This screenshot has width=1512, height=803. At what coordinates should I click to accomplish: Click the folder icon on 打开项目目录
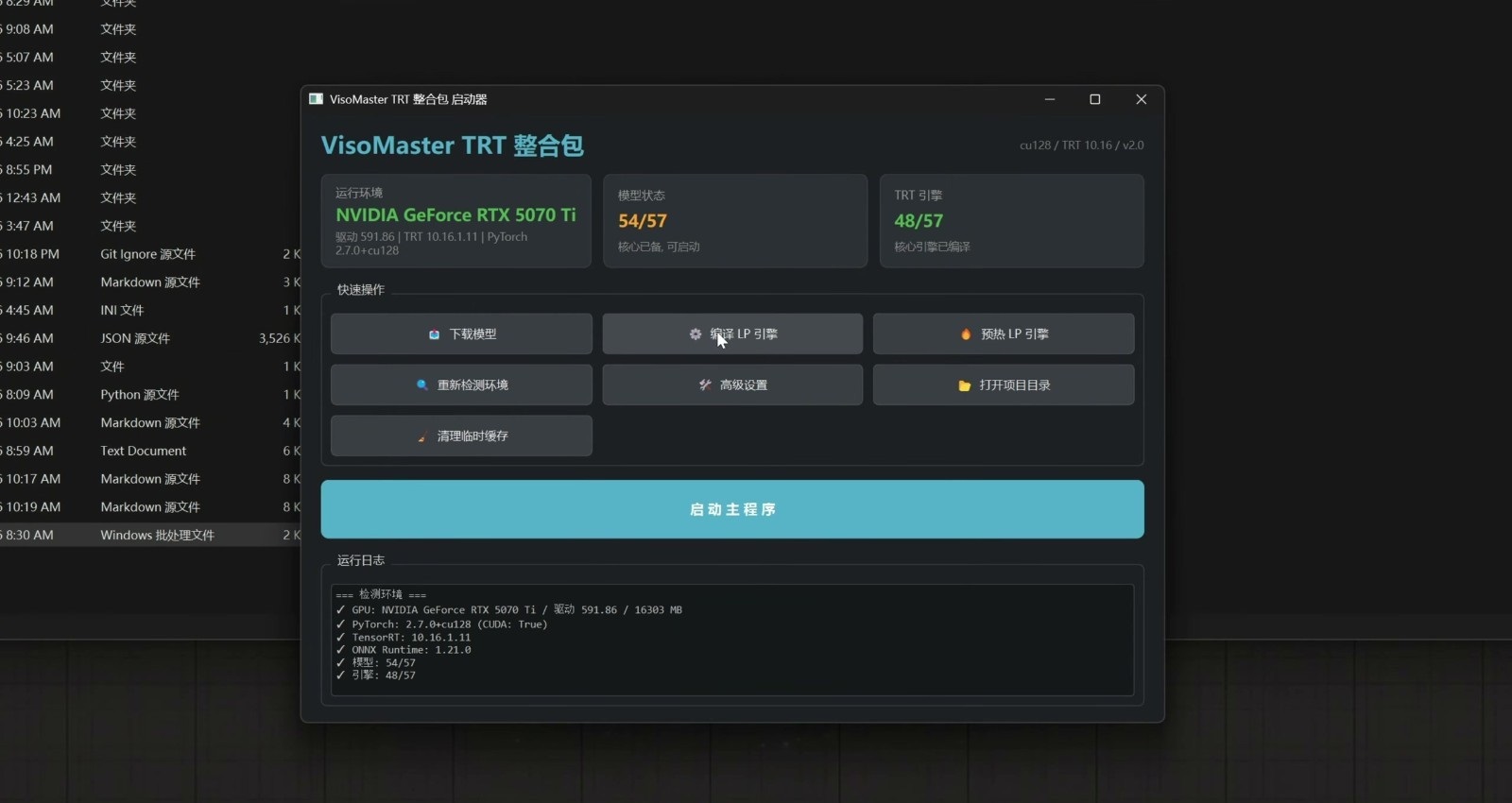click(965, 385)
